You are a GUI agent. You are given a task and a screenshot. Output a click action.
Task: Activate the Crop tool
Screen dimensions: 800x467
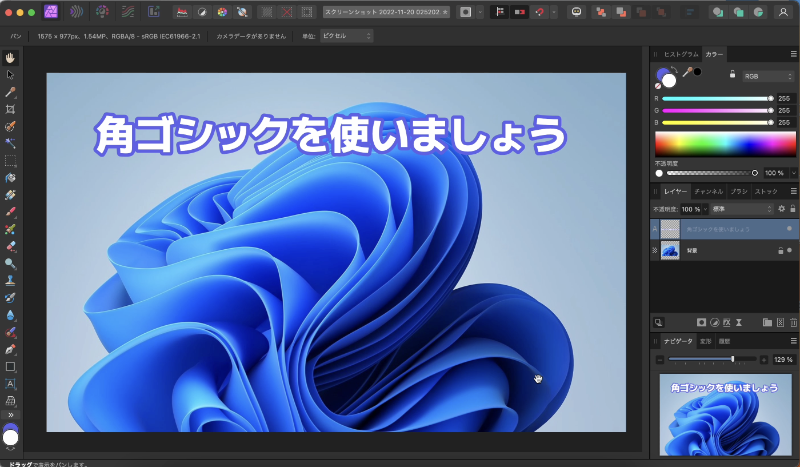coord(10,109)
